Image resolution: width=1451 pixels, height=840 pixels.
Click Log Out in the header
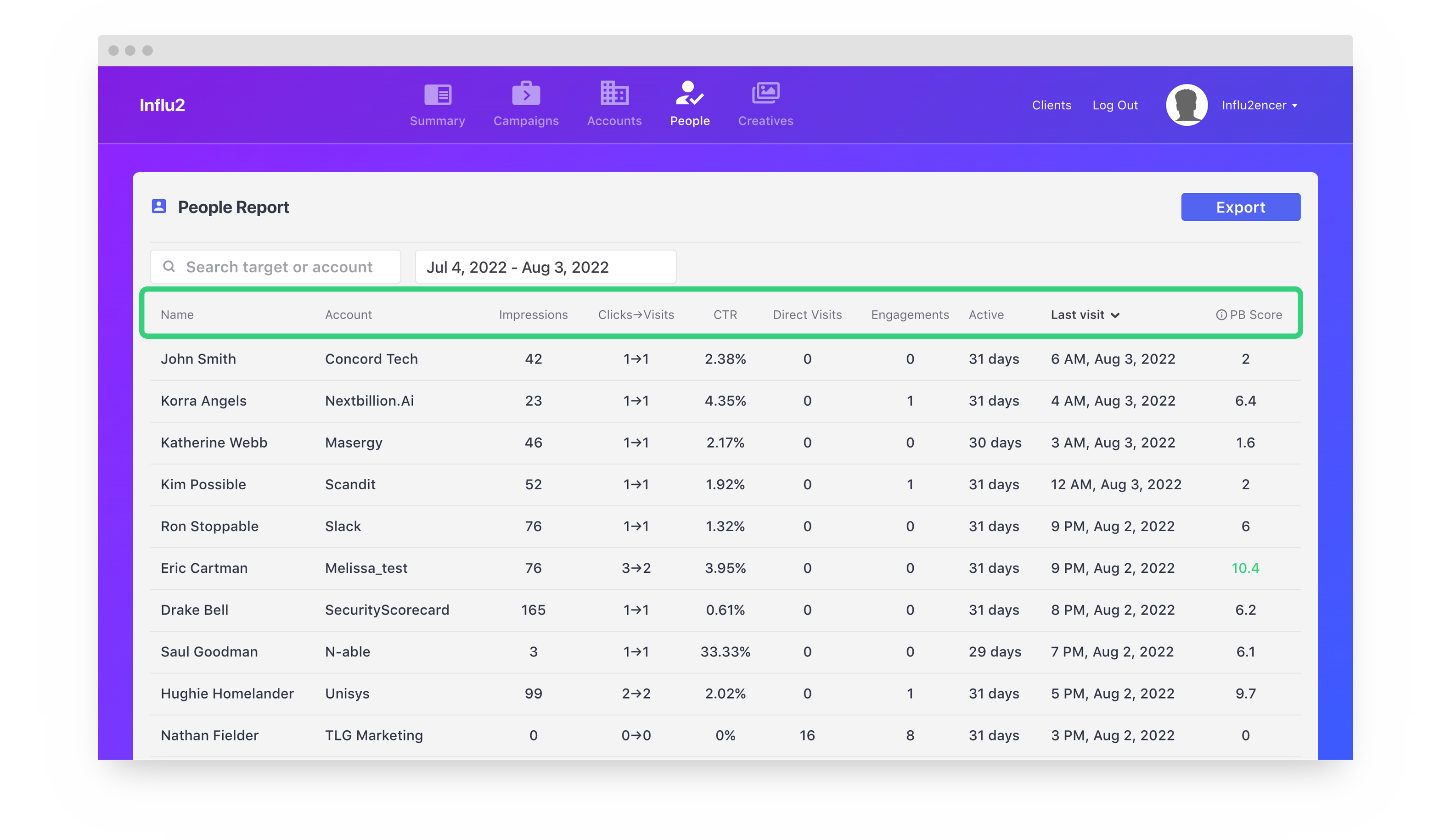[1115, 106]
